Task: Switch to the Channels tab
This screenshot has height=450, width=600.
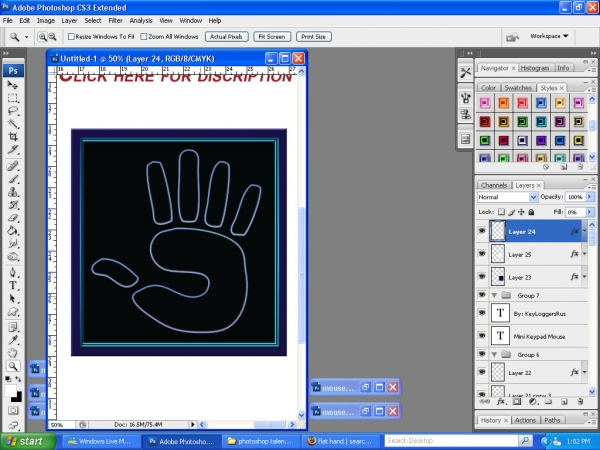Action: click(x=494, y=185)
